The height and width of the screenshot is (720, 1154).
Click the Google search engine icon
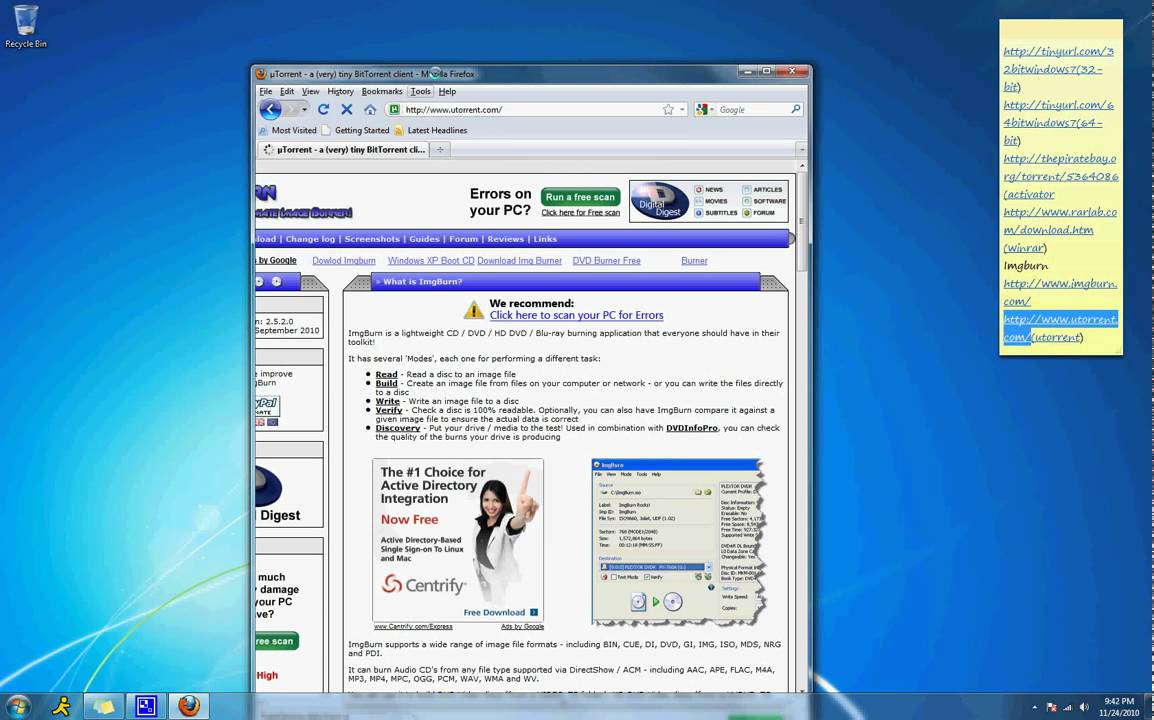(701, 109)
